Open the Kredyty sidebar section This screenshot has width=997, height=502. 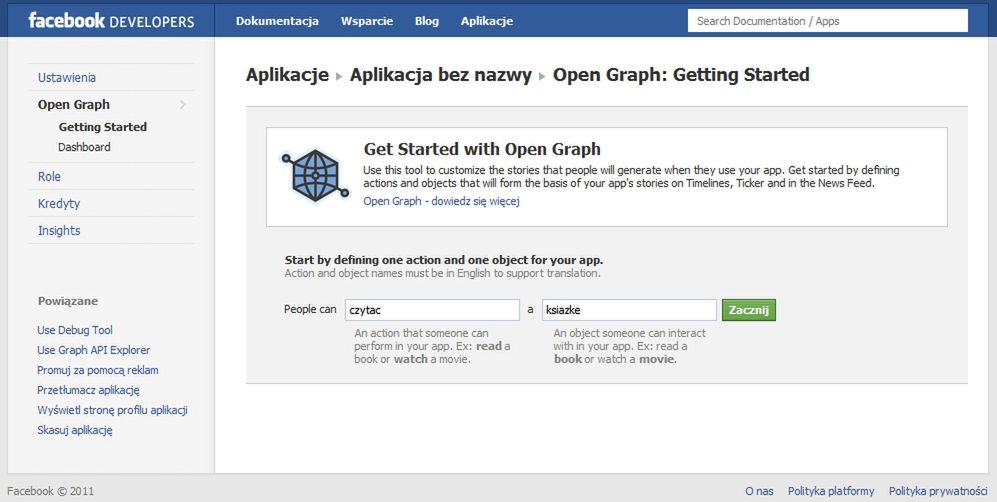pos(58,204)
